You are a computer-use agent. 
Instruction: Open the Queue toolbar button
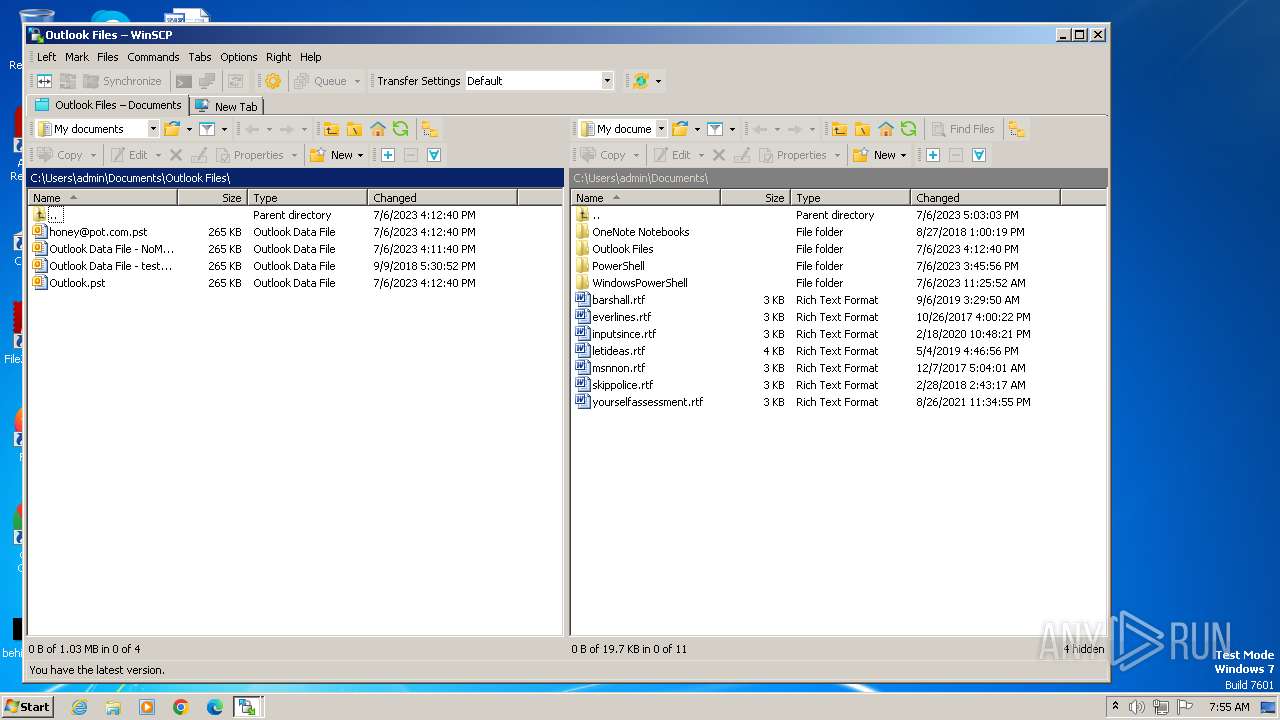tap(321, 81)
